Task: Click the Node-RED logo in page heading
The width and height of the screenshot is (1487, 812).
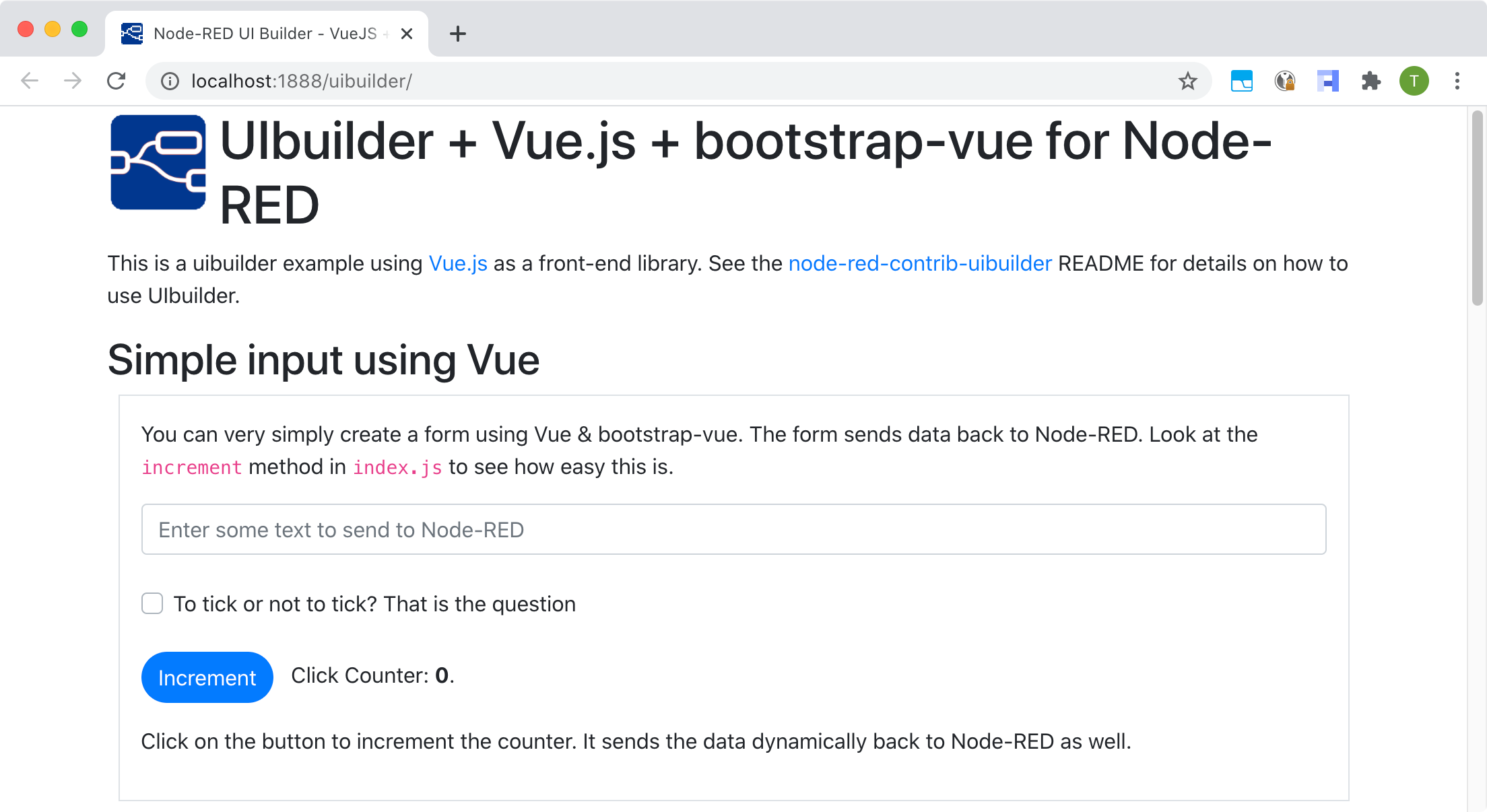Action: (x=158, y=162)
